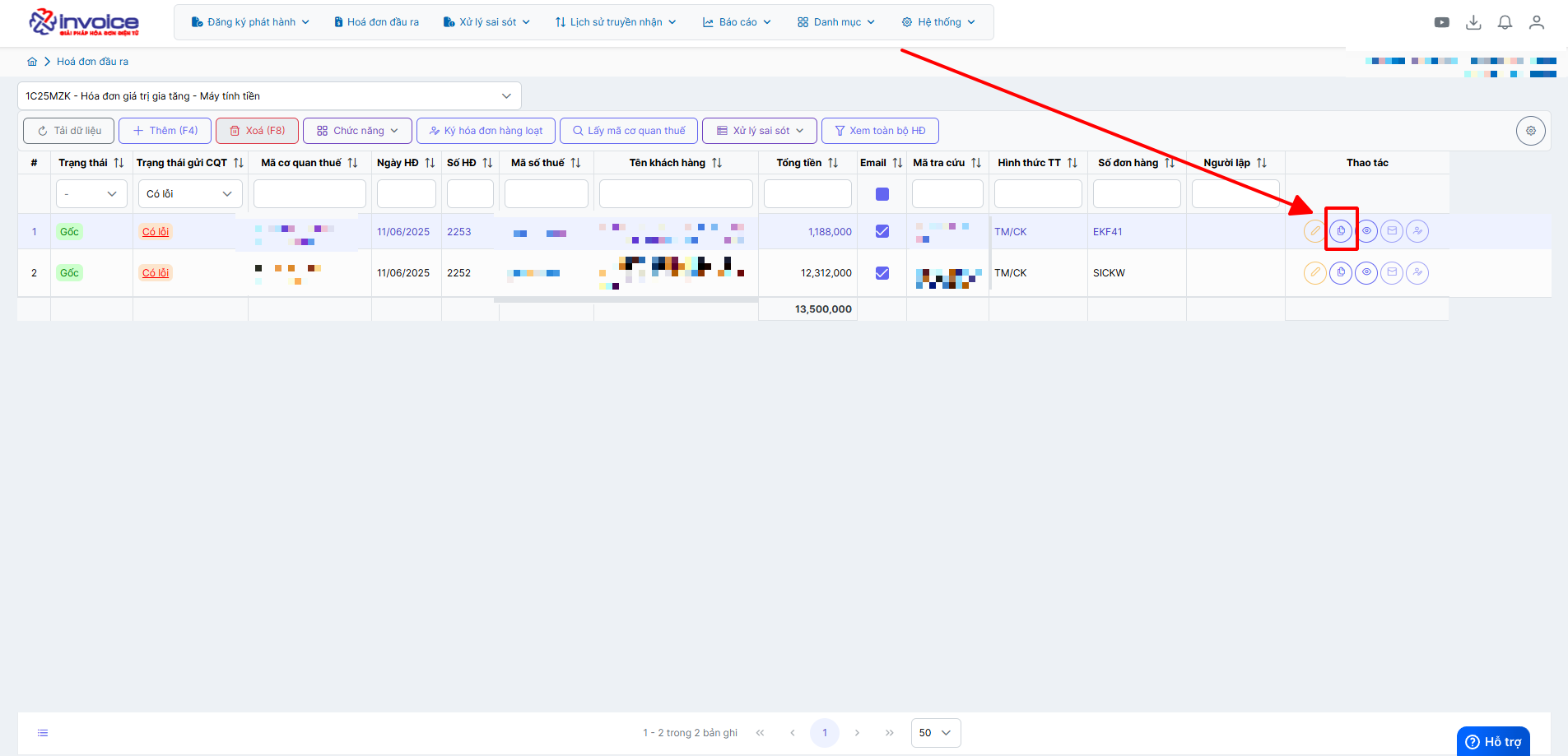The height and width of the screenshot is (756, 1568).
Task: Open the video tutorial icon
Action: pos(1442,22)
